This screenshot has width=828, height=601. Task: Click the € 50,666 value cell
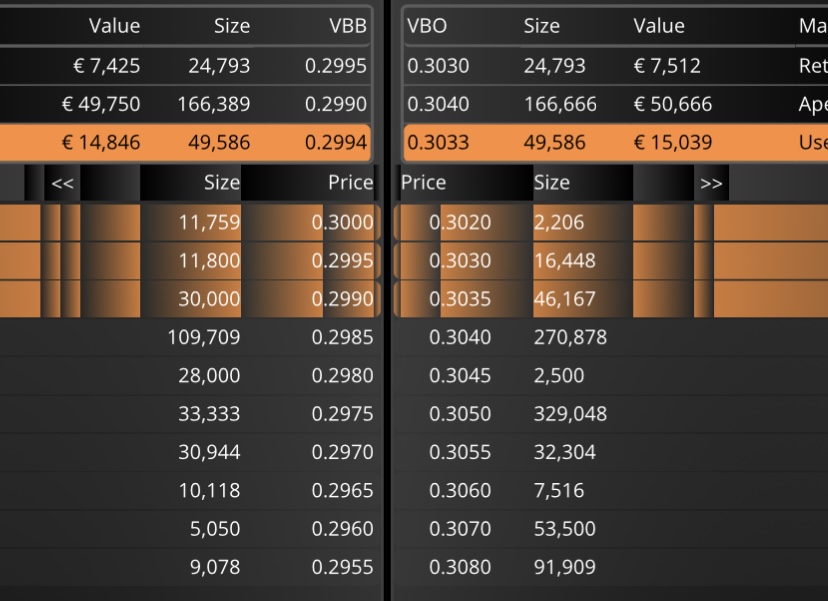673,104
